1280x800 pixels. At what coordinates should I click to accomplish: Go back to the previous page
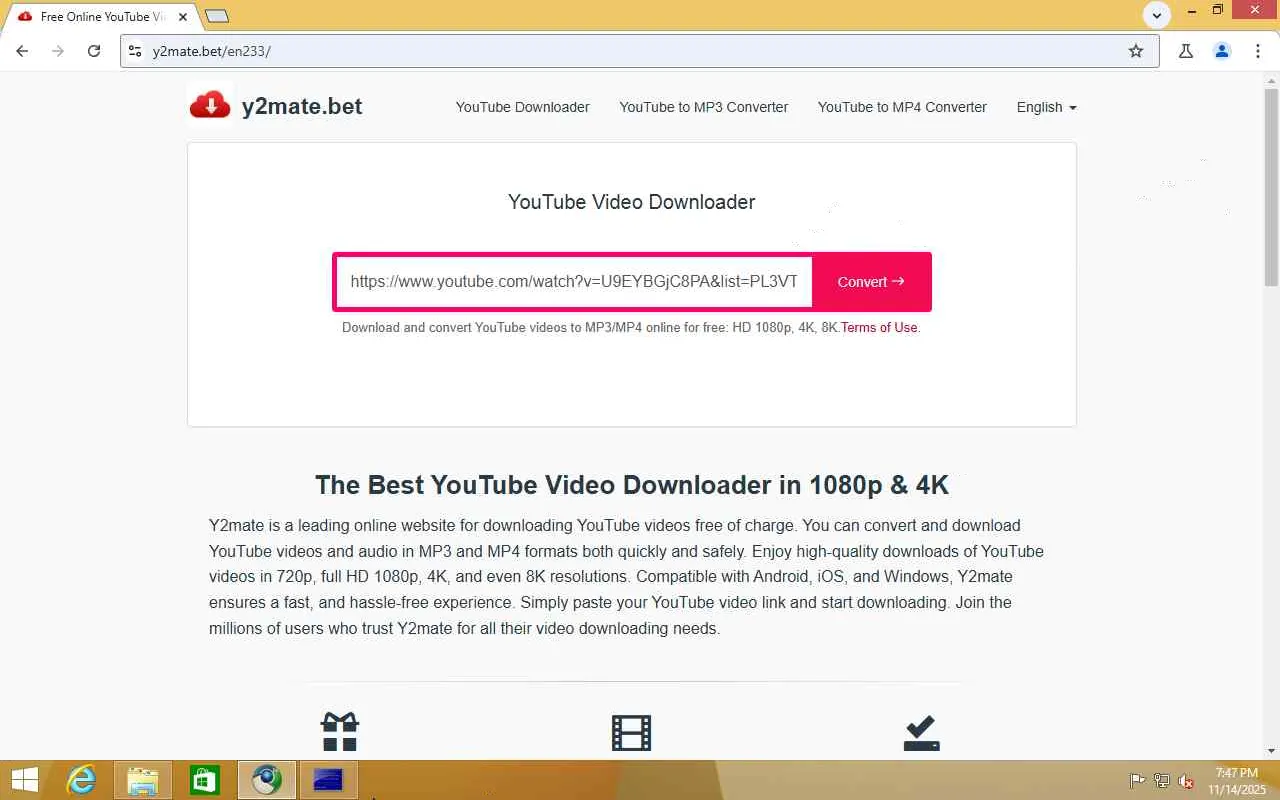23,51
